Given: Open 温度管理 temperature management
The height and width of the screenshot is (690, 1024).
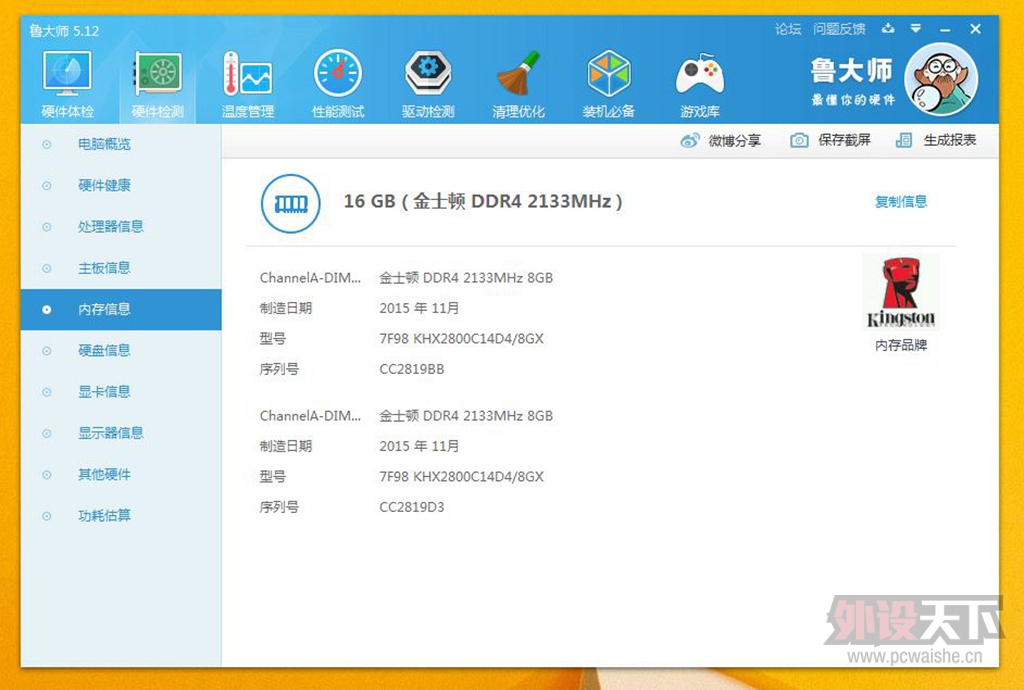Looking at the screenshot, I should click(248, 74).
